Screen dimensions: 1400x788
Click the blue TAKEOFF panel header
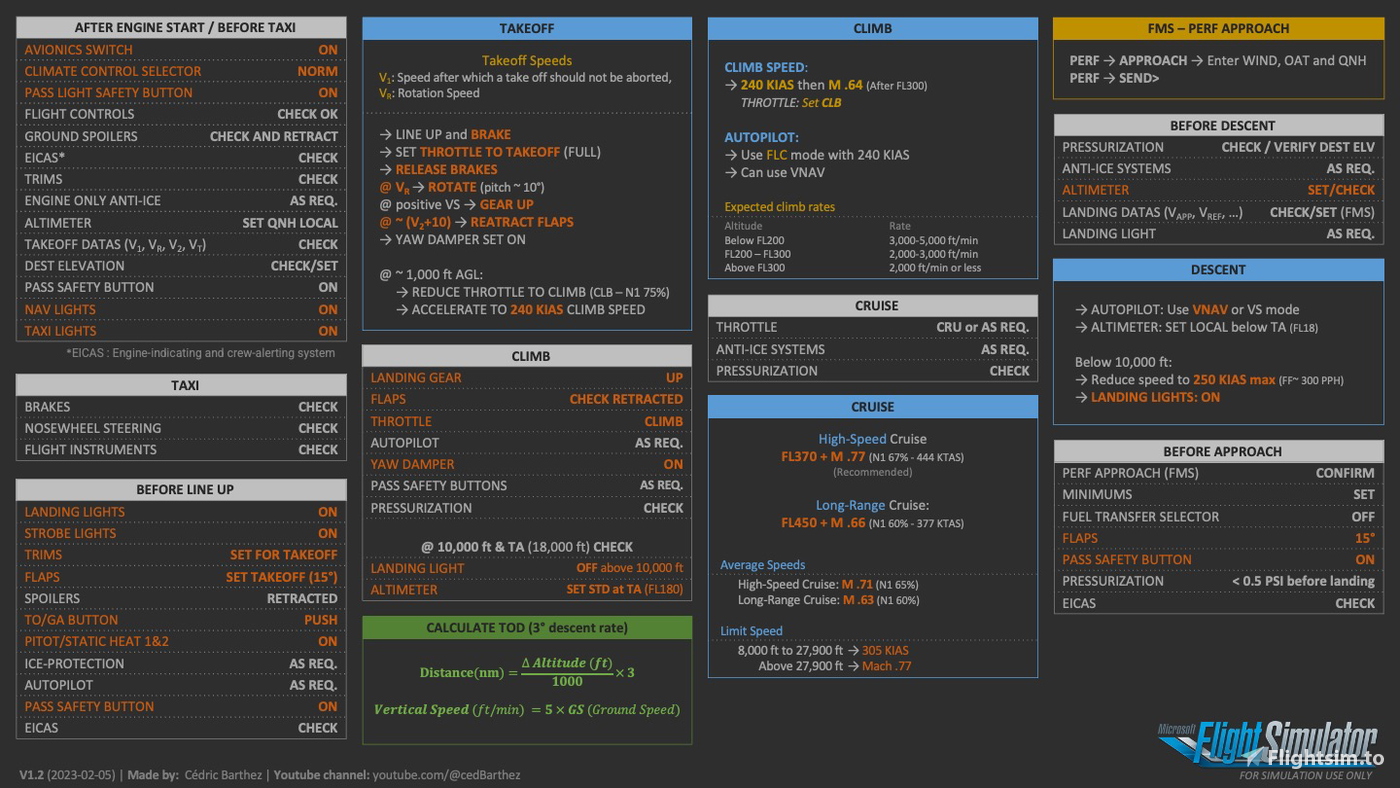coord(527,28)
